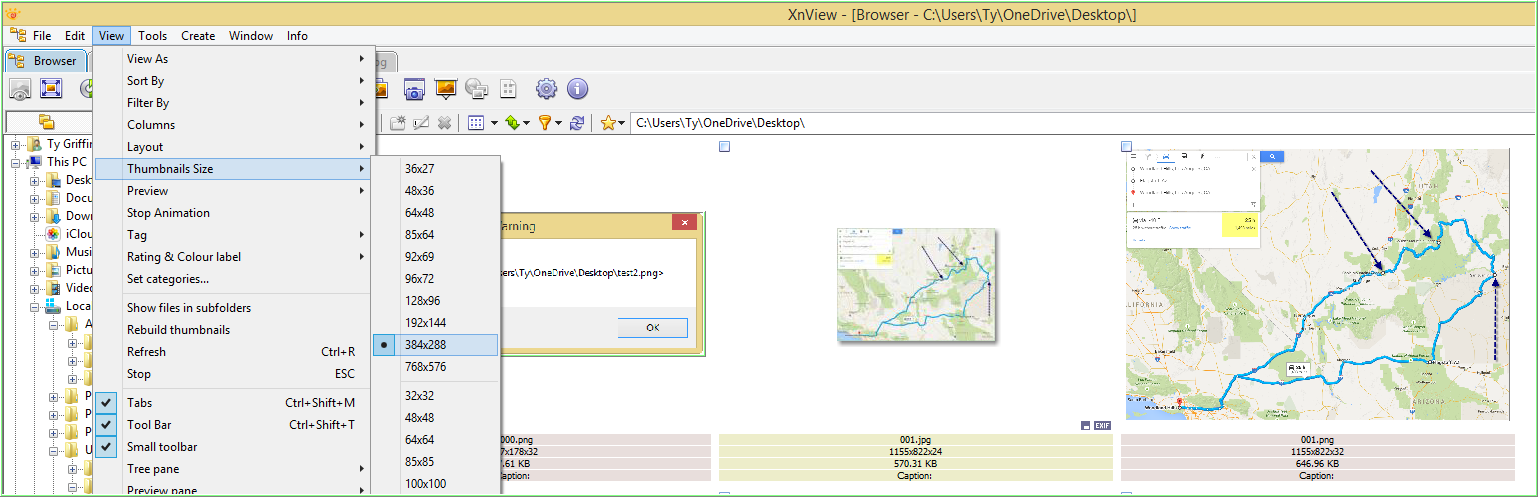Select the large 001.png map thumbnail
Screen dimensions: 1538x497
1317,284
